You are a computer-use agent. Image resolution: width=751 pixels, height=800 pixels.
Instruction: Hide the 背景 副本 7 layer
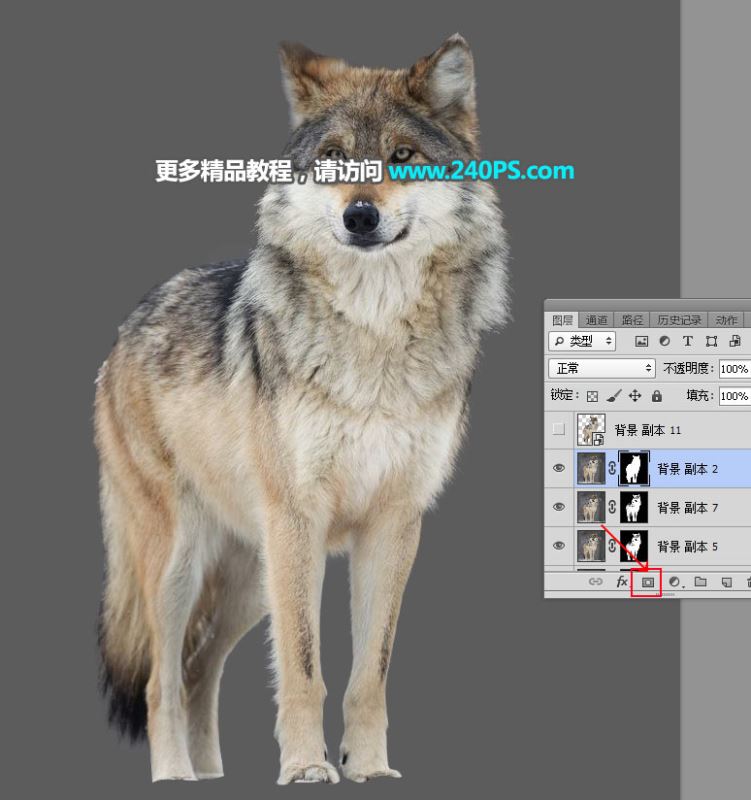point(559,507)
